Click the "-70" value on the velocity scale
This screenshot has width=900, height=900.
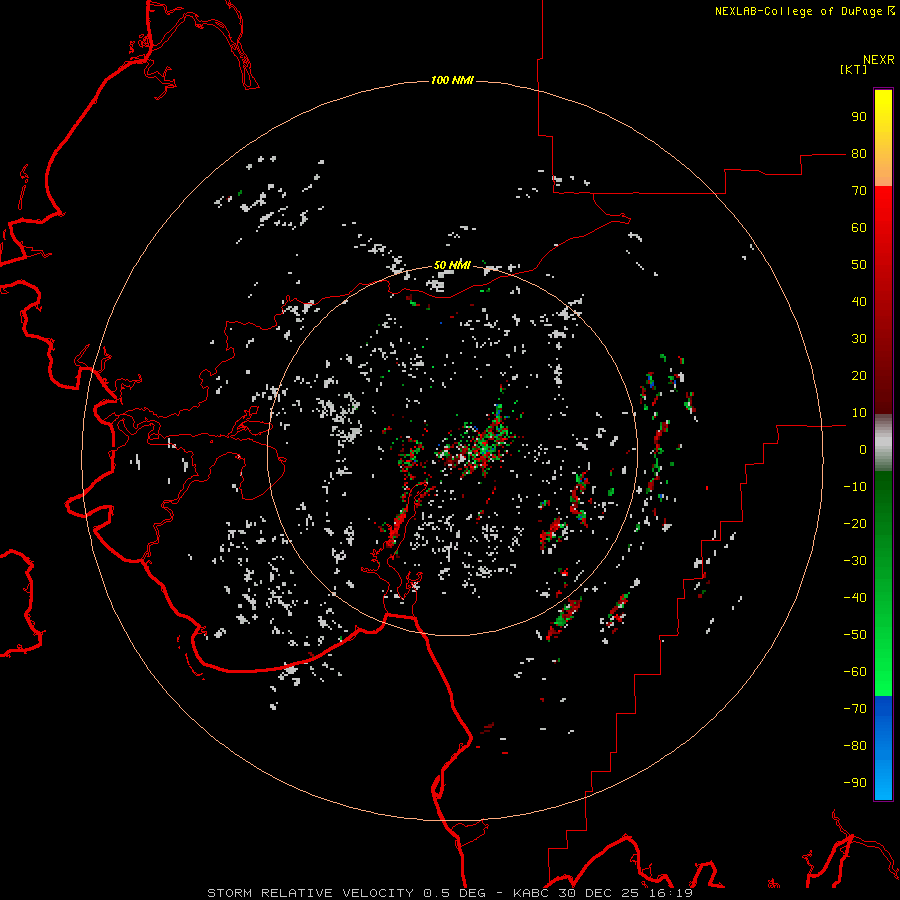855,709
